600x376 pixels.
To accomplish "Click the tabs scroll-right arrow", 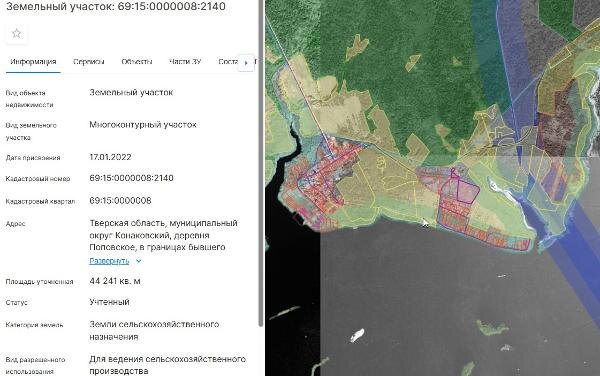I will click(246, 63).
